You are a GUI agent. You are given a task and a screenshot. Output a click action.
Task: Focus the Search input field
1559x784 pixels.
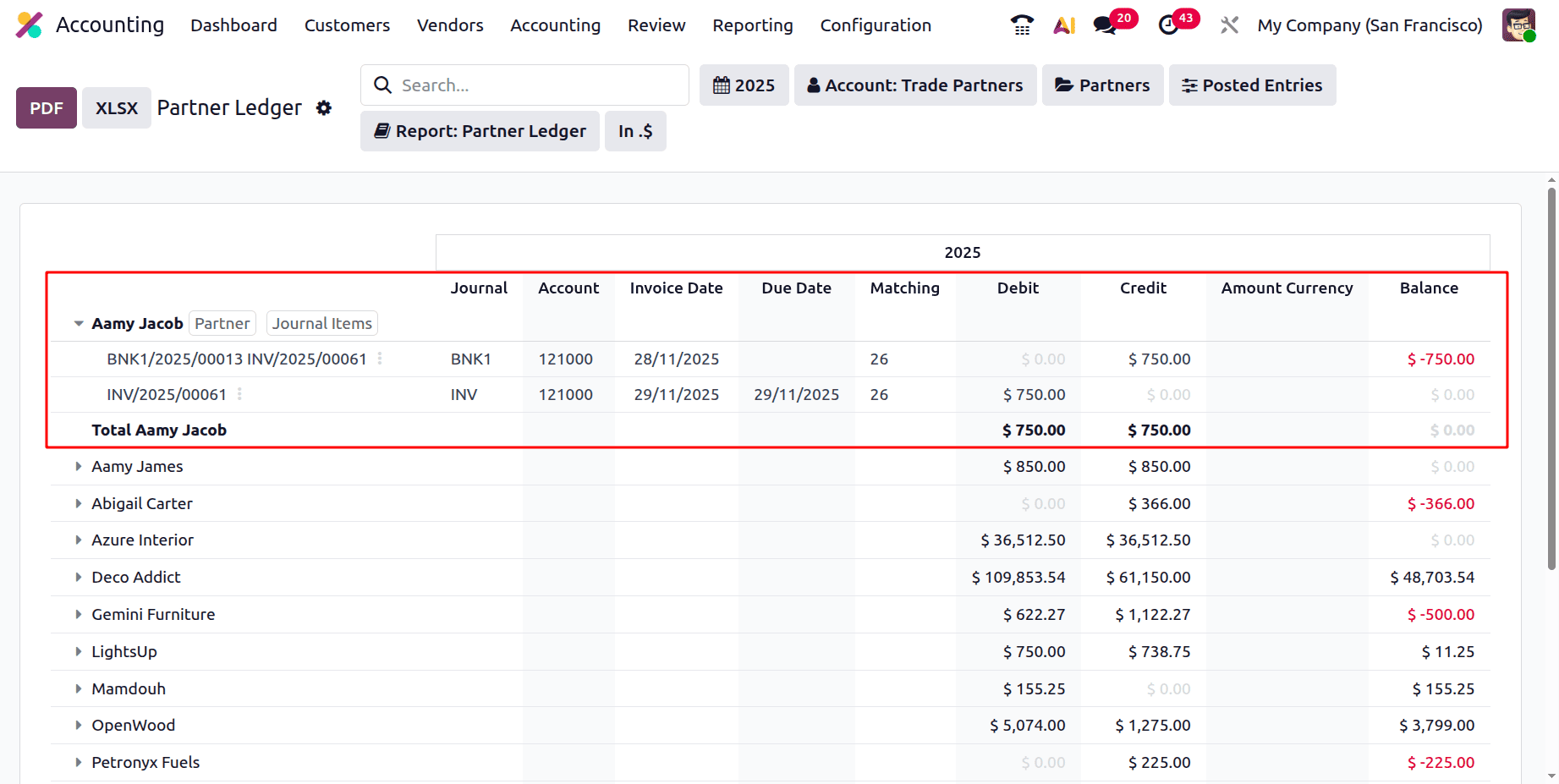pyautogui.click(x=524, y=85)
